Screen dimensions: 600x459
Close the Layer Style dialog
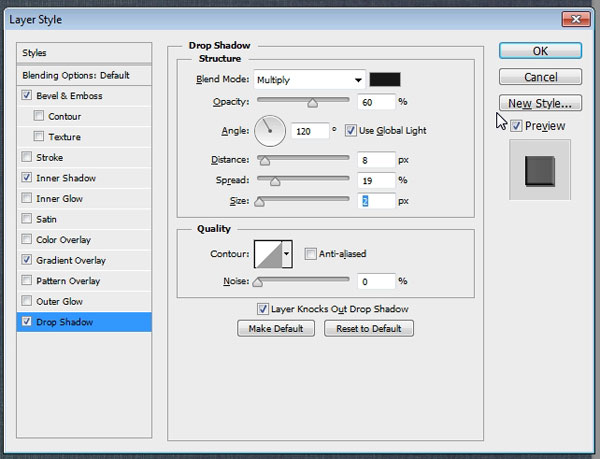coord(574,17)
